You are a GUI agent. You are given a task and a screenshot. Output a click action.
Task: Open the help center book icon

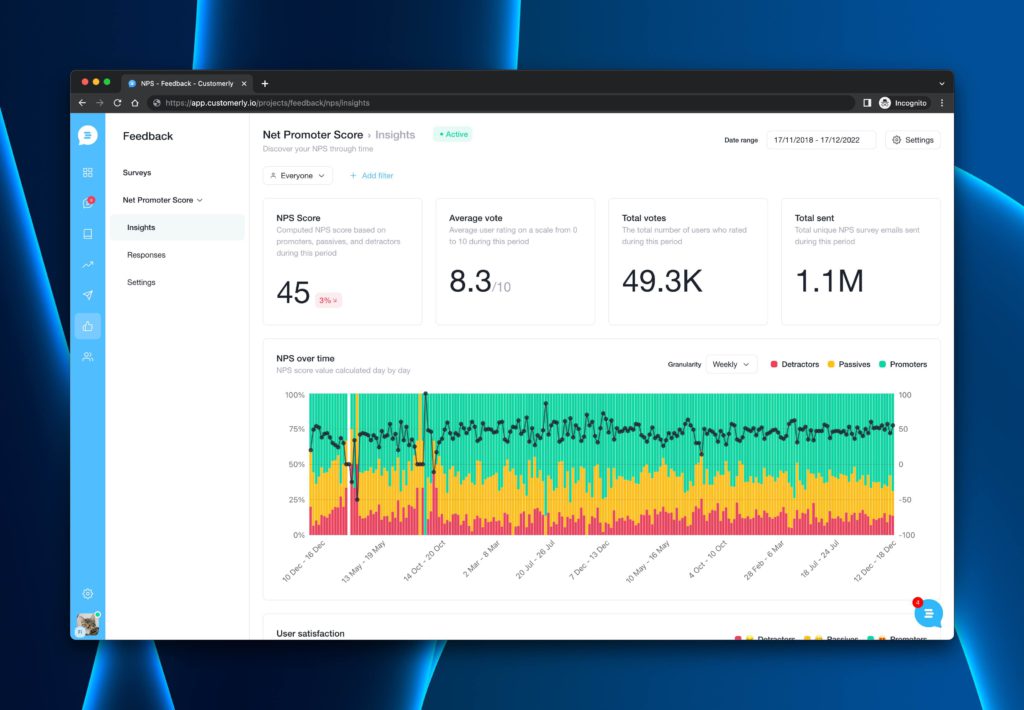click(x=88, y=234)
